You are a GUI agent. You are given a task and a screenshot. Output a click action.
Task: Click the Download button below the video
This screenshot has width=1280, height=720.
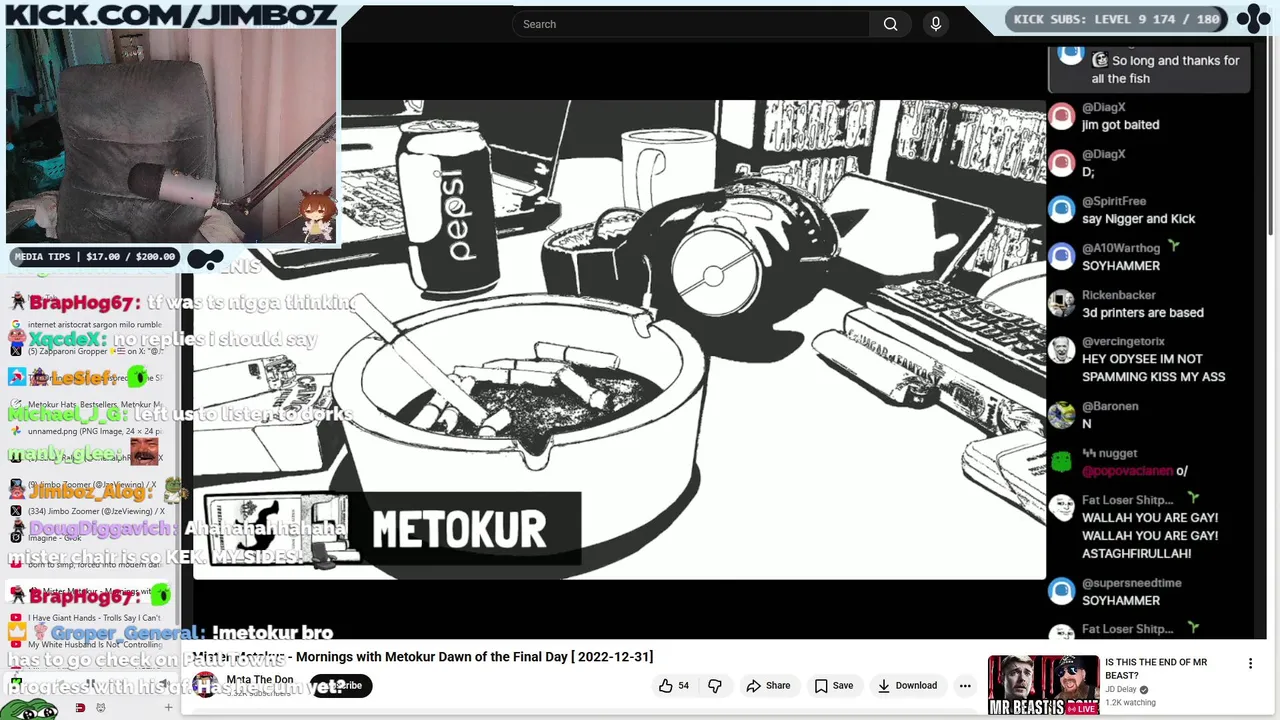click(x=906, y=686)
